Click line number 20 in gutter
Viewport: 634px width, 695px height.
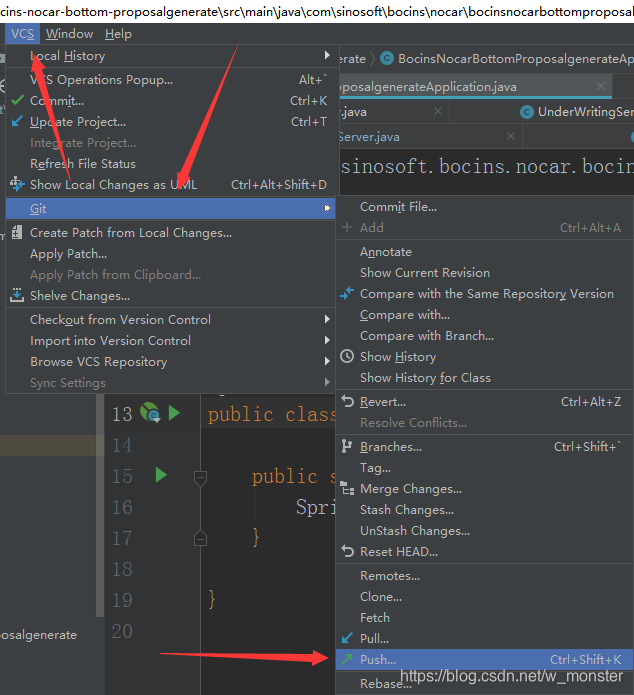(x=122, y=631)
